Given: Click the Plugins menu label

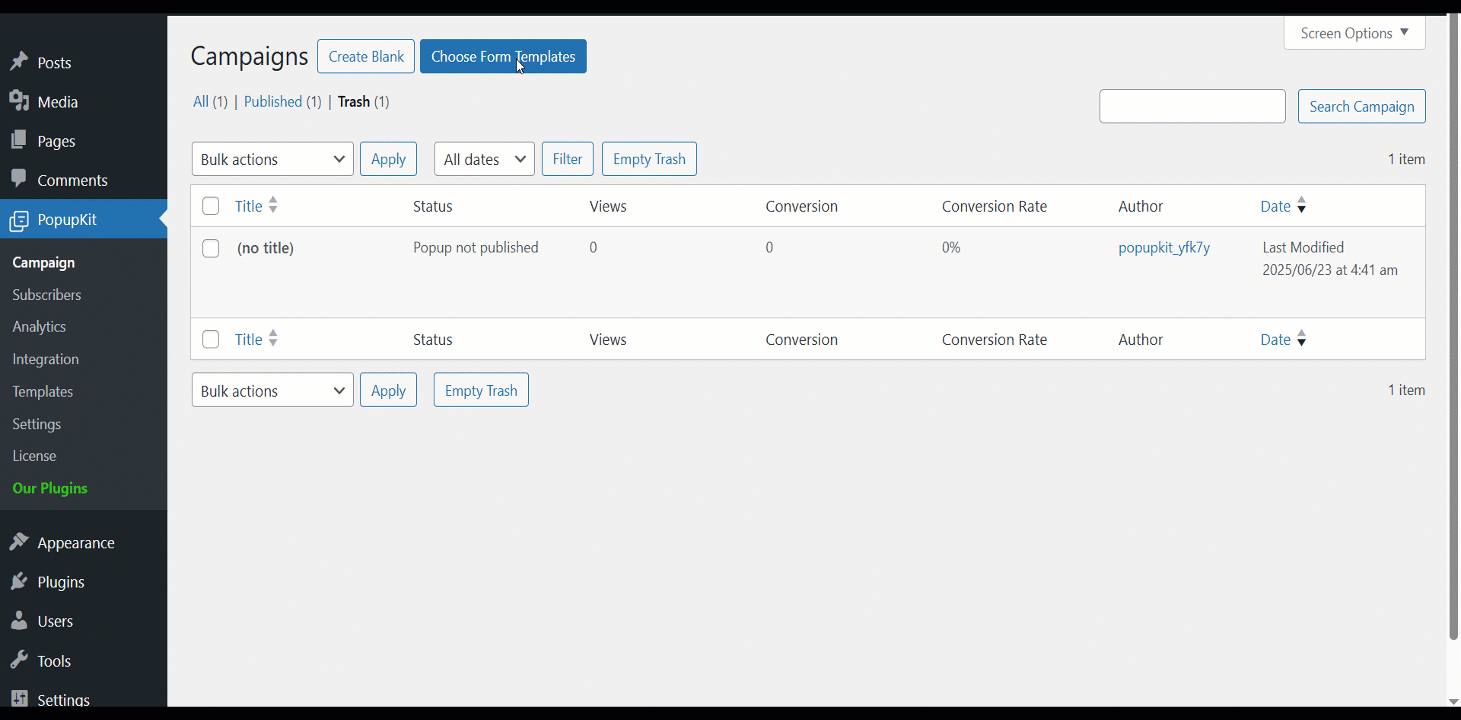Looking at the screenshot, I should 61,582.
